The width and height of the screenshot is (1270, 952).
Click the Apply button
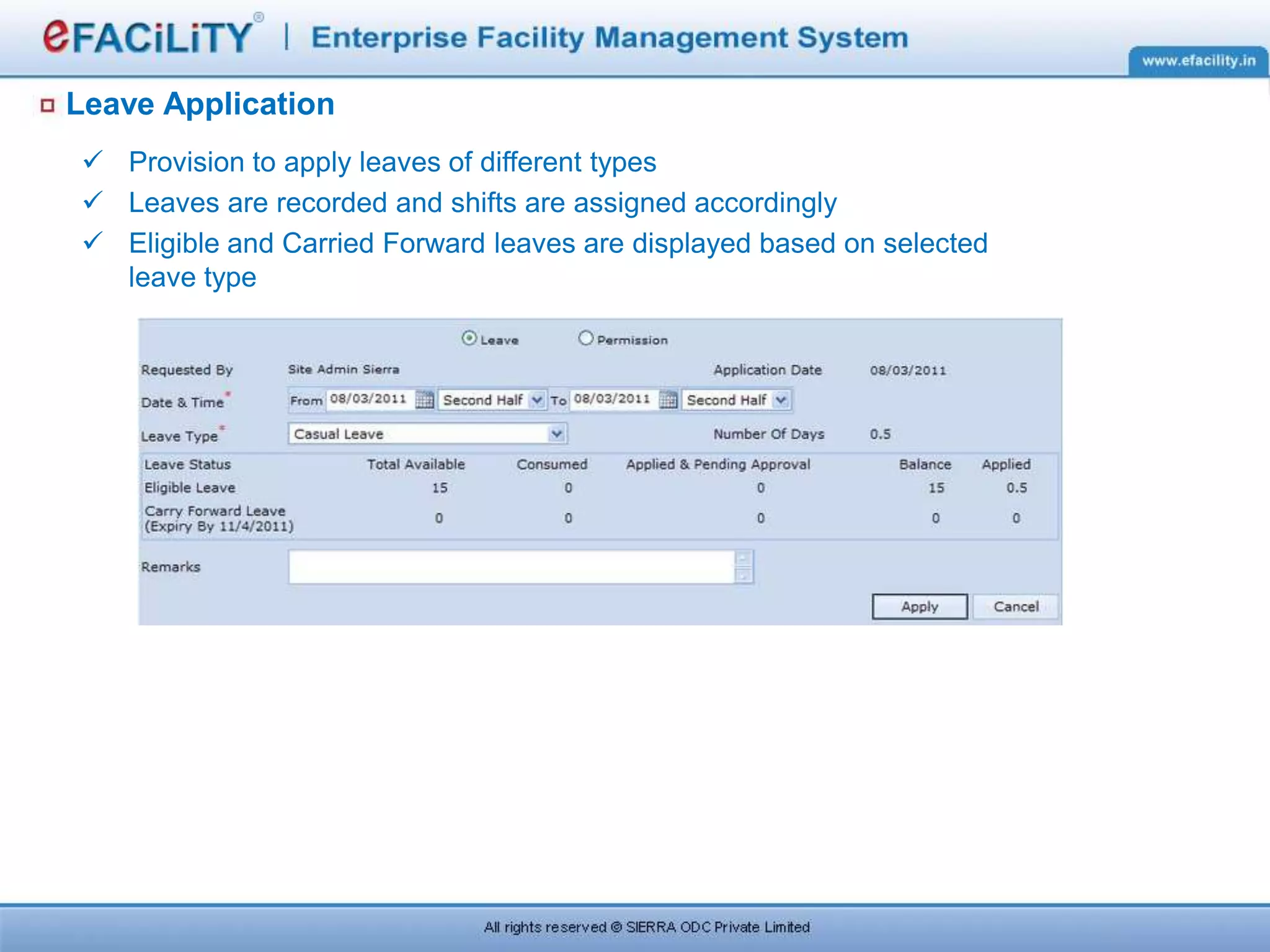pos(919,606)
